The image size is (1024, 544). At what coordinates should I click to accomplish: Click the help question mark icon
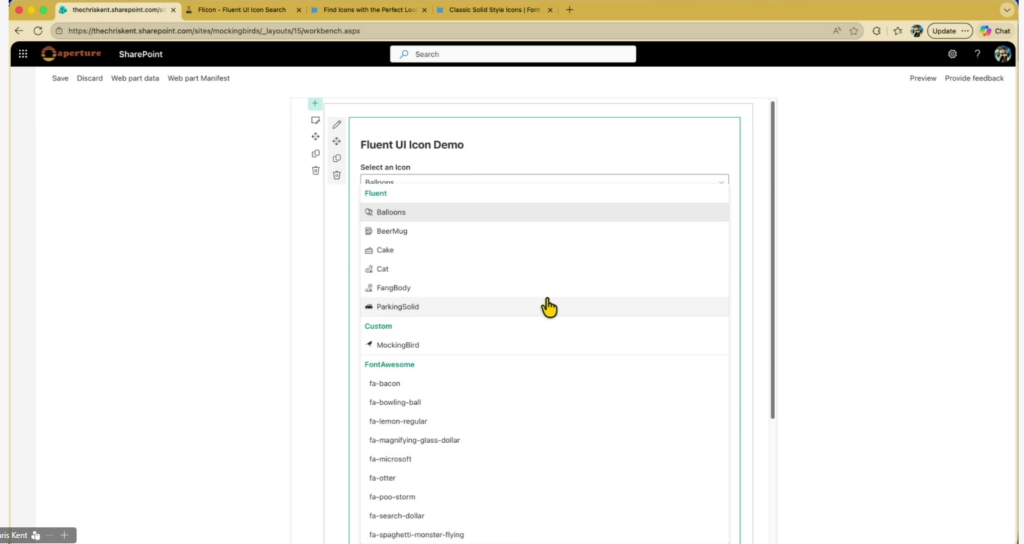coord(977,54)
